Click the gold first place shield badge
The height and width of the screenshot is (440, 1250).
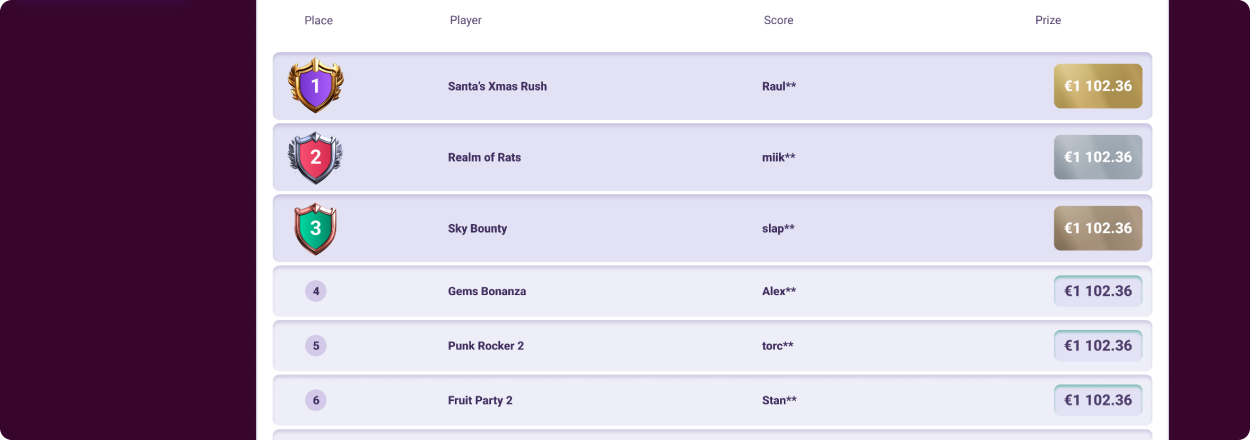coord(315,86)
